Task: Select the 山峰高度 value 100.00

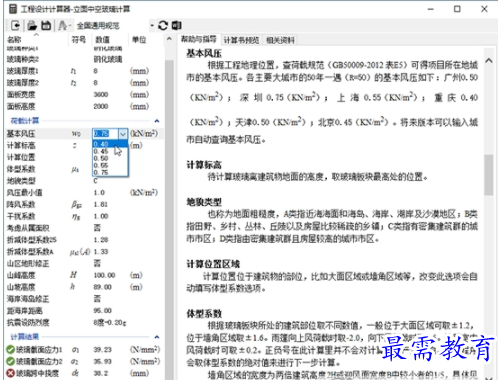Action: coord(104,275)
